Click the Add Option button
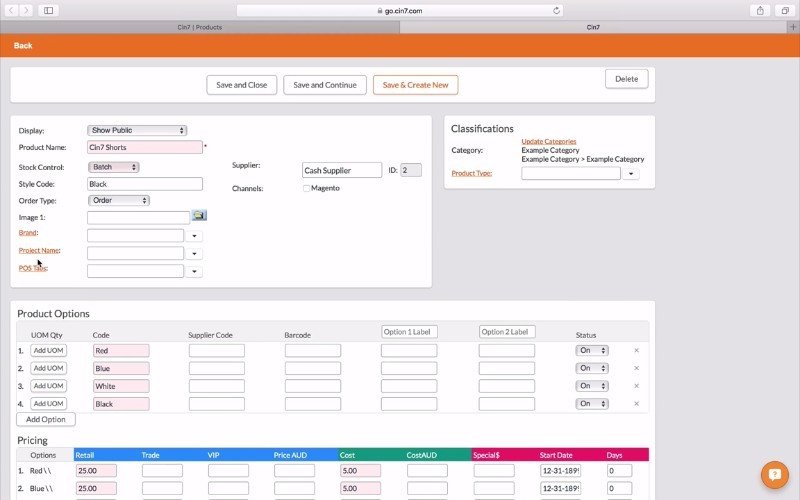Image resolution: width=800 pixels, height=500 pixels. [46, 419]
